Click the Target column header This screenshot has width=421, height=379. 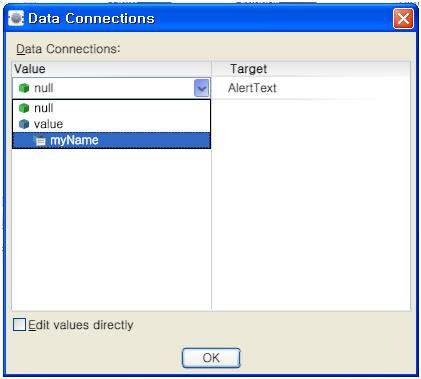pyautogui.click(x=311, y=69)
